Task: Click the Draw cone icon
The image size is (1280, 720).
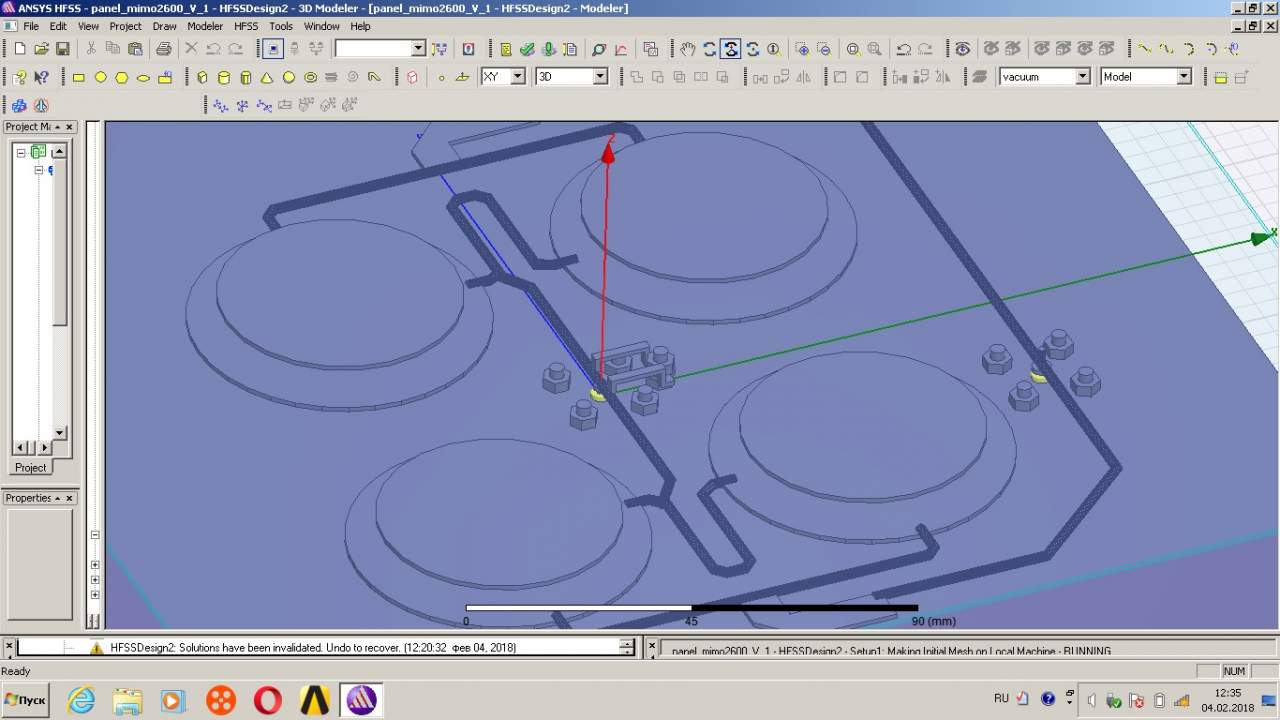Action: coord(267,77)
